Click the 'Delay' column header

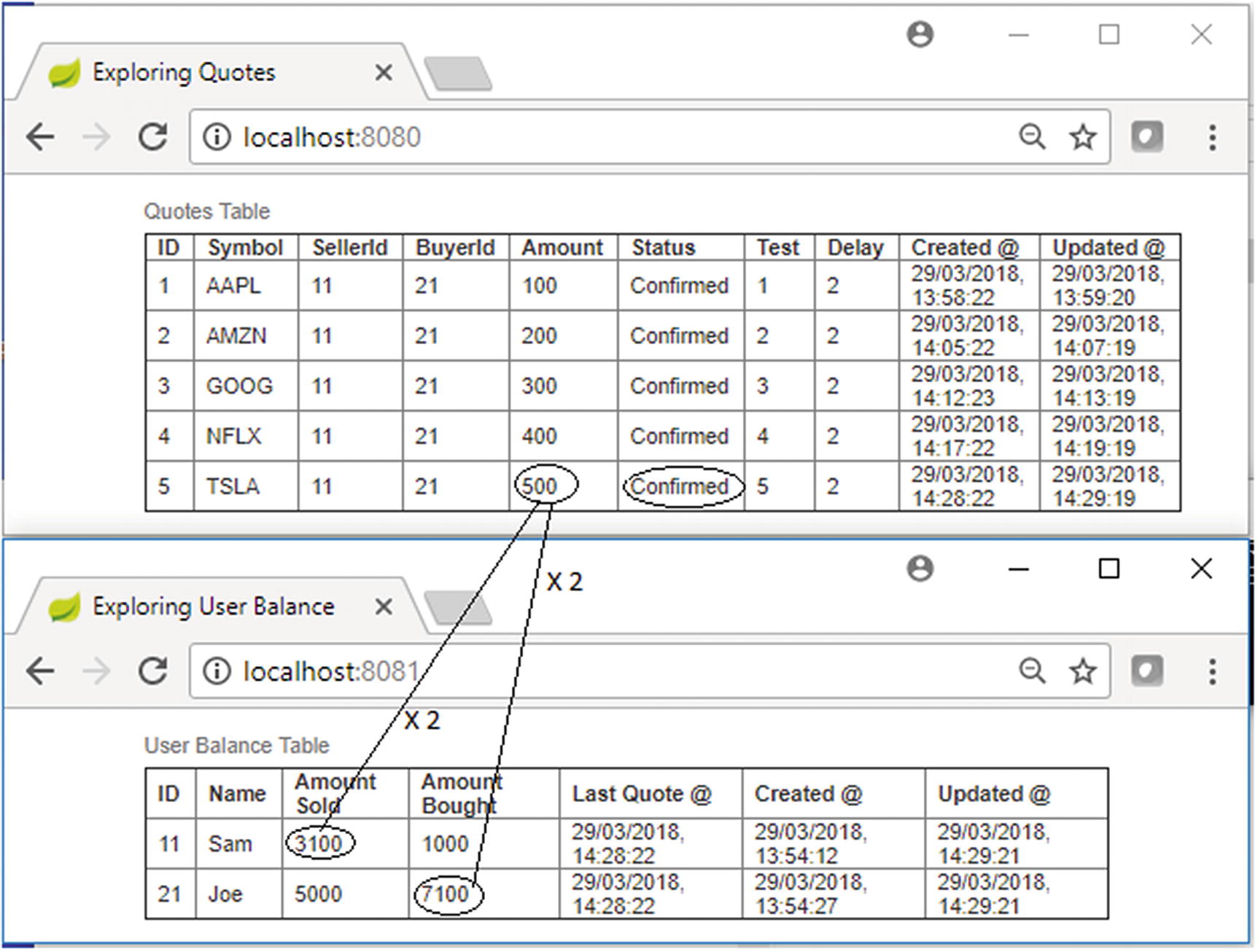pyautogui.click(x=855, y=248)
